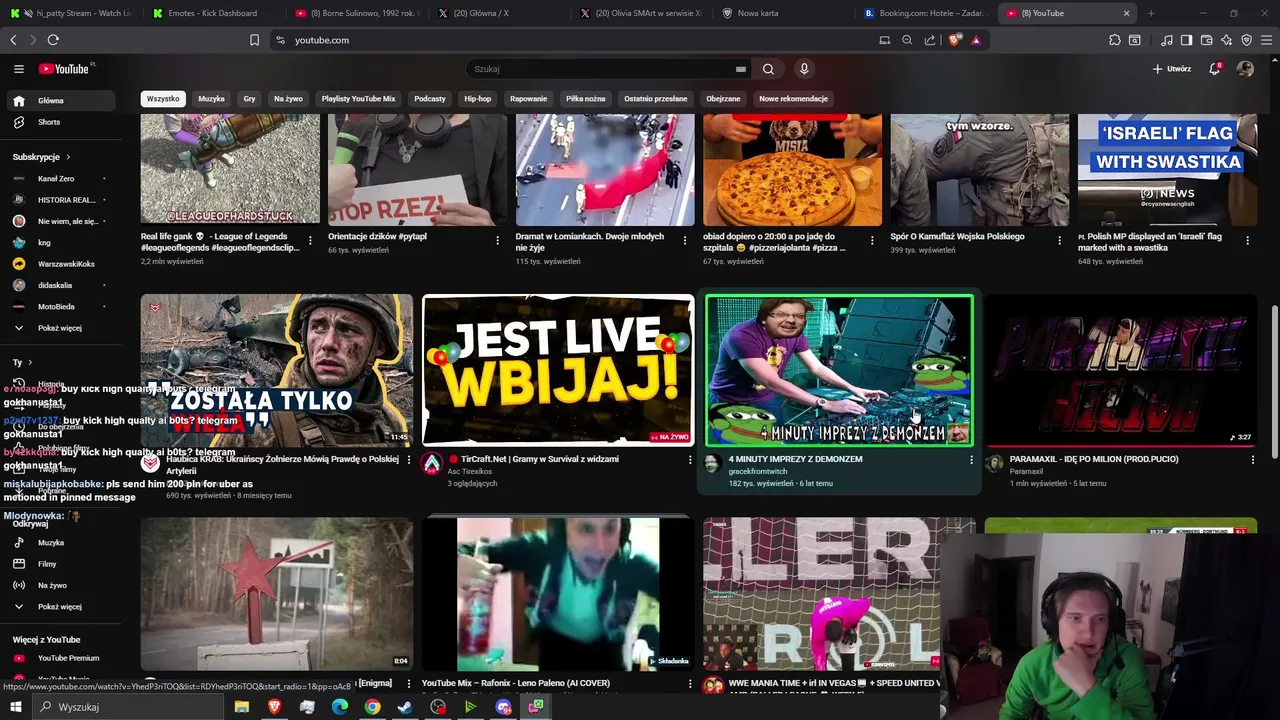The image size is (1280, 720).
Task: Open a new browser tab with plus
Action: pos(1151,13)
